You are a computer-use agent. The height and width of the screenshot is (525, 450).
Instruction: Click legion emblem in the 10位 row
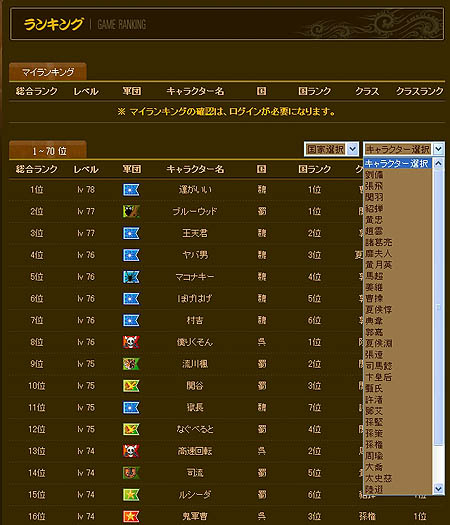point(131,386)
